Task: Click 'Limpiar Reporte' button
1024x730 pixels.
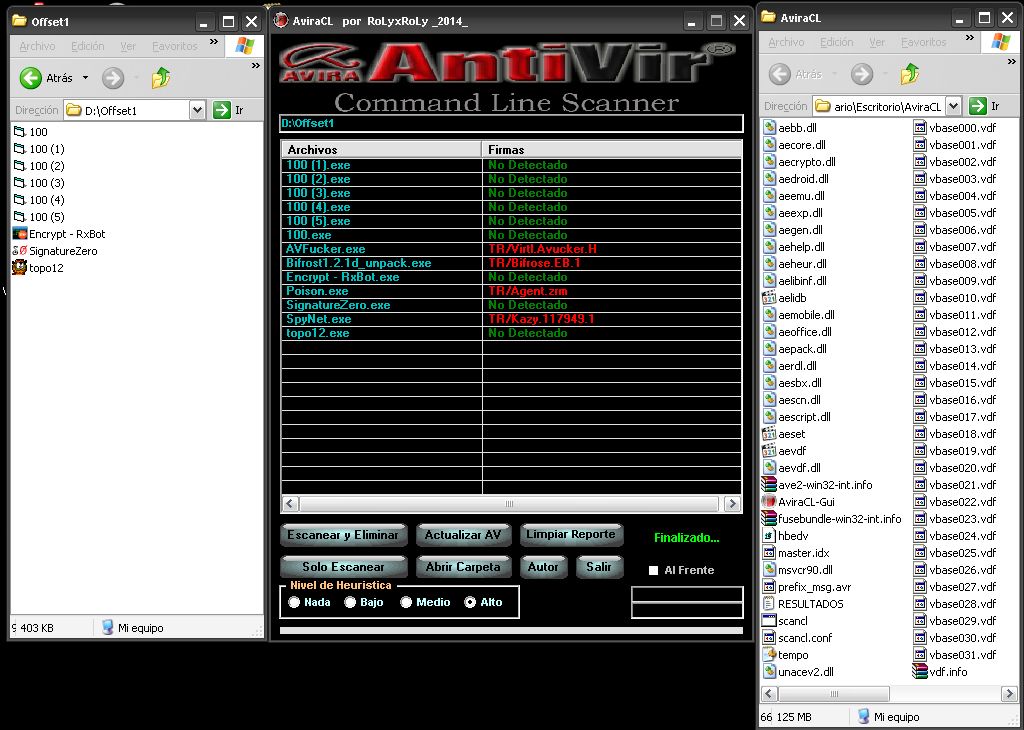Action: 571,534
